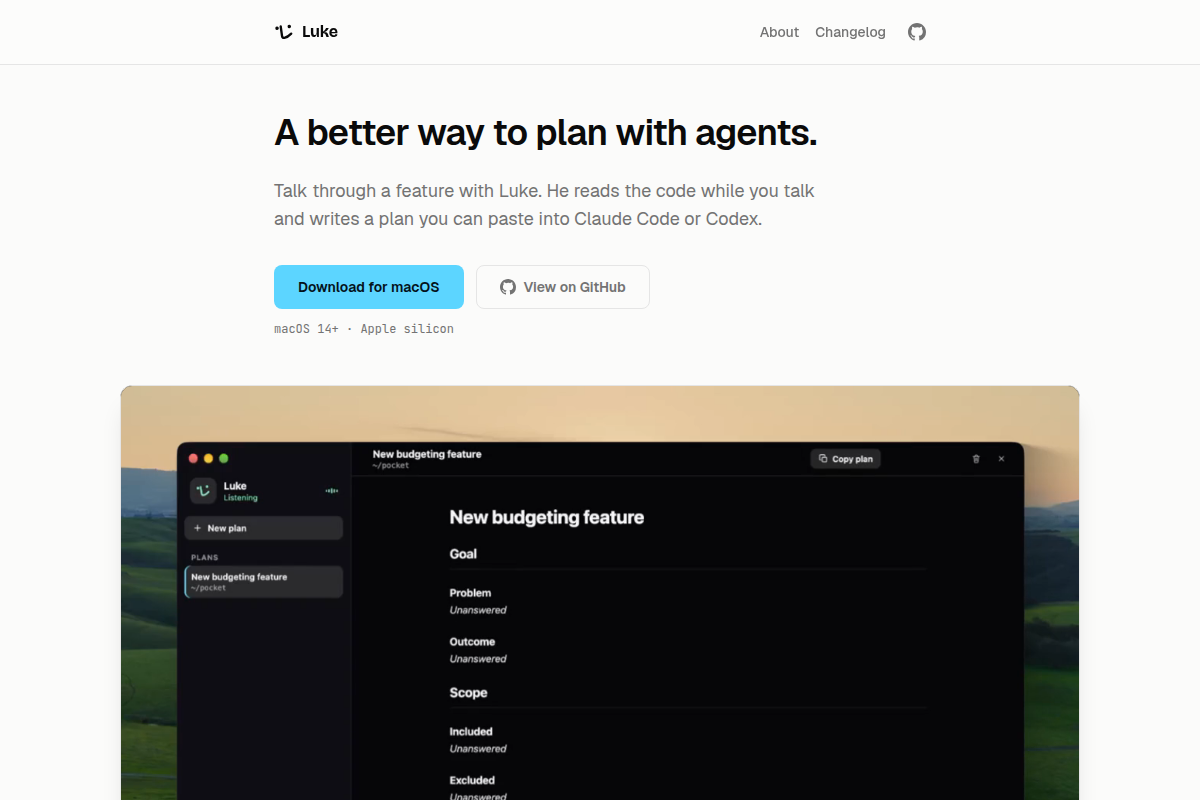The image size is (1200, 800).
Task: Click the "Excluded" field label
Action: (x=472, y=781)
